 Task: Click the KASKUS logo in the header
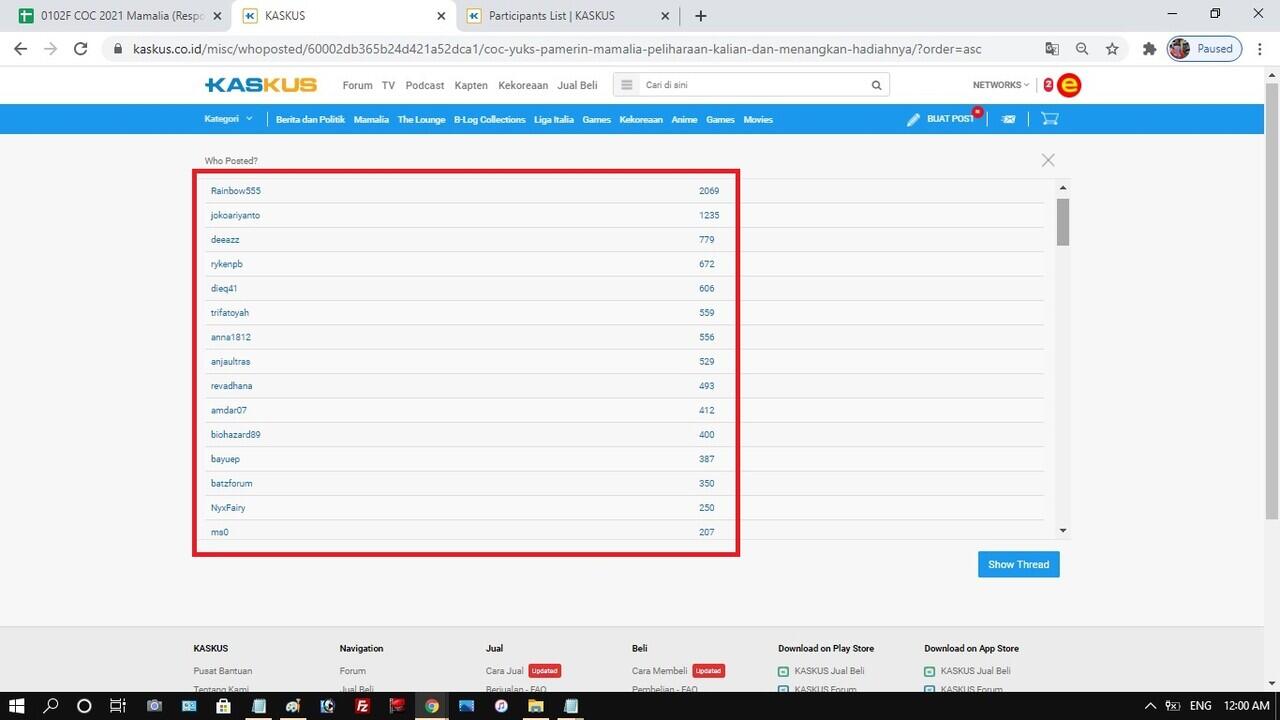tap(260, 85)
